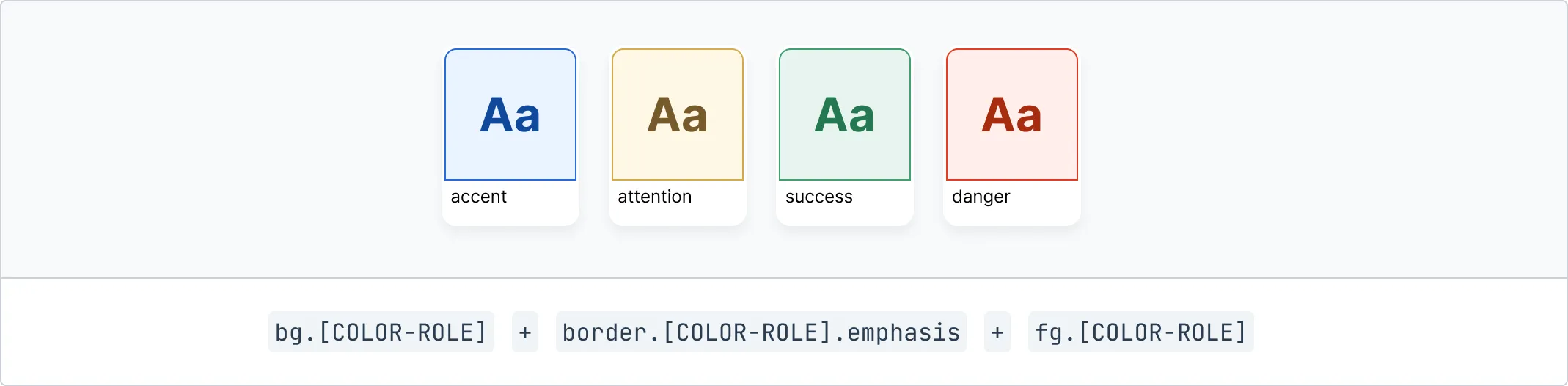
Task: Click the green "Aa" sample text
Action: coord(845,116)
